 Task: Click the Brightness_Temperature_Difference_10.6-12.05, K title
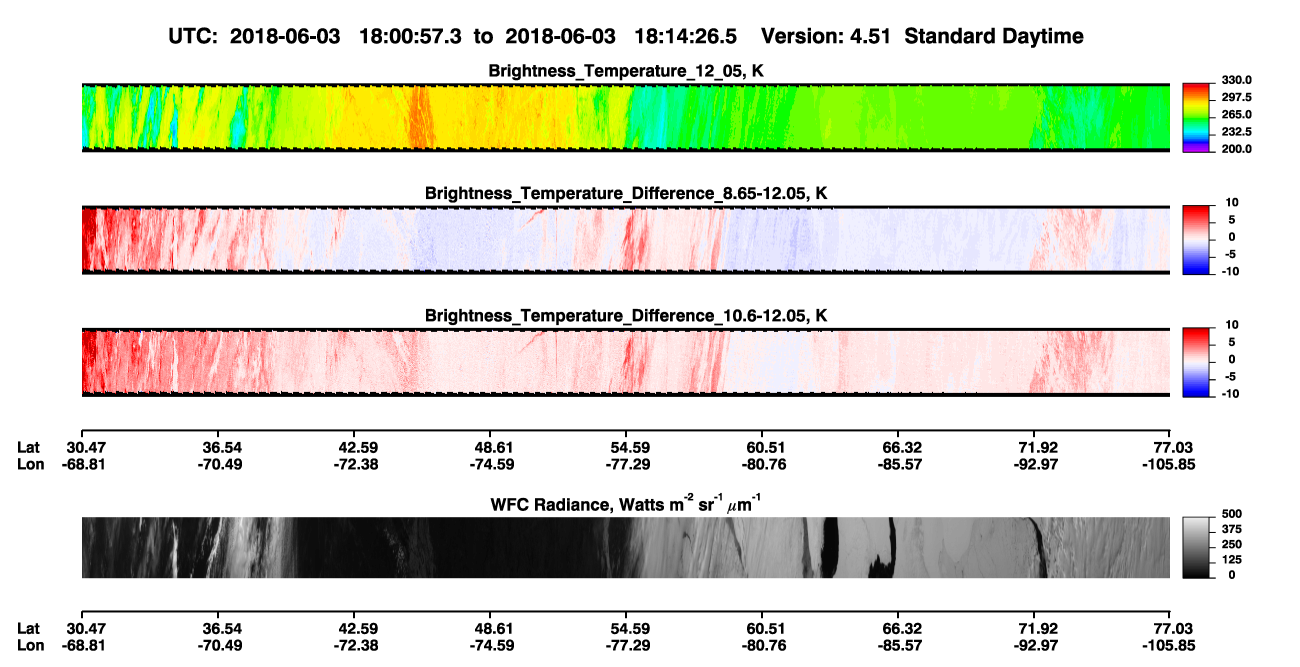(626, 315)
